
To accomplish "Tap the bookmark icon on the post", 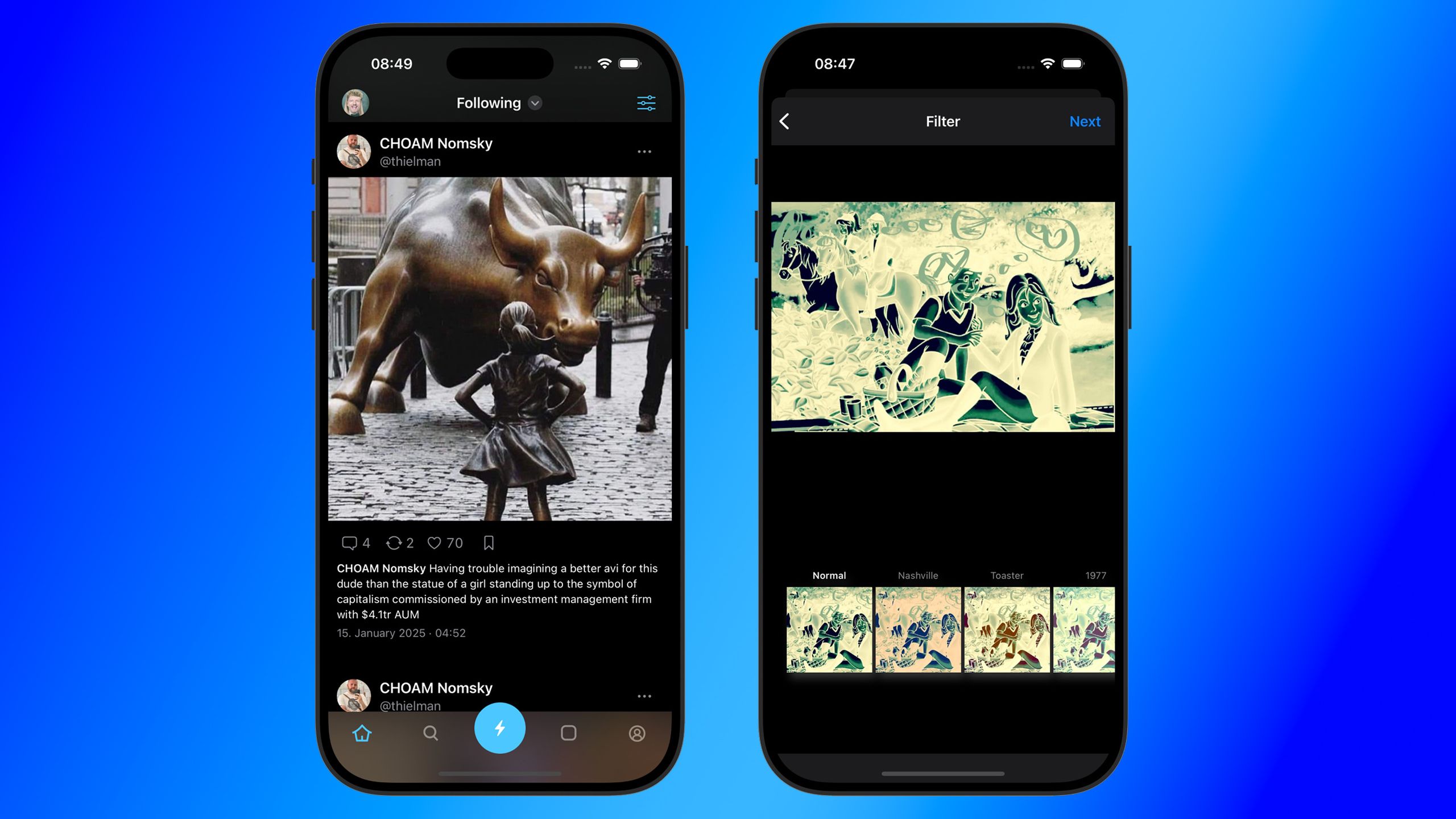I will point(488,543).
